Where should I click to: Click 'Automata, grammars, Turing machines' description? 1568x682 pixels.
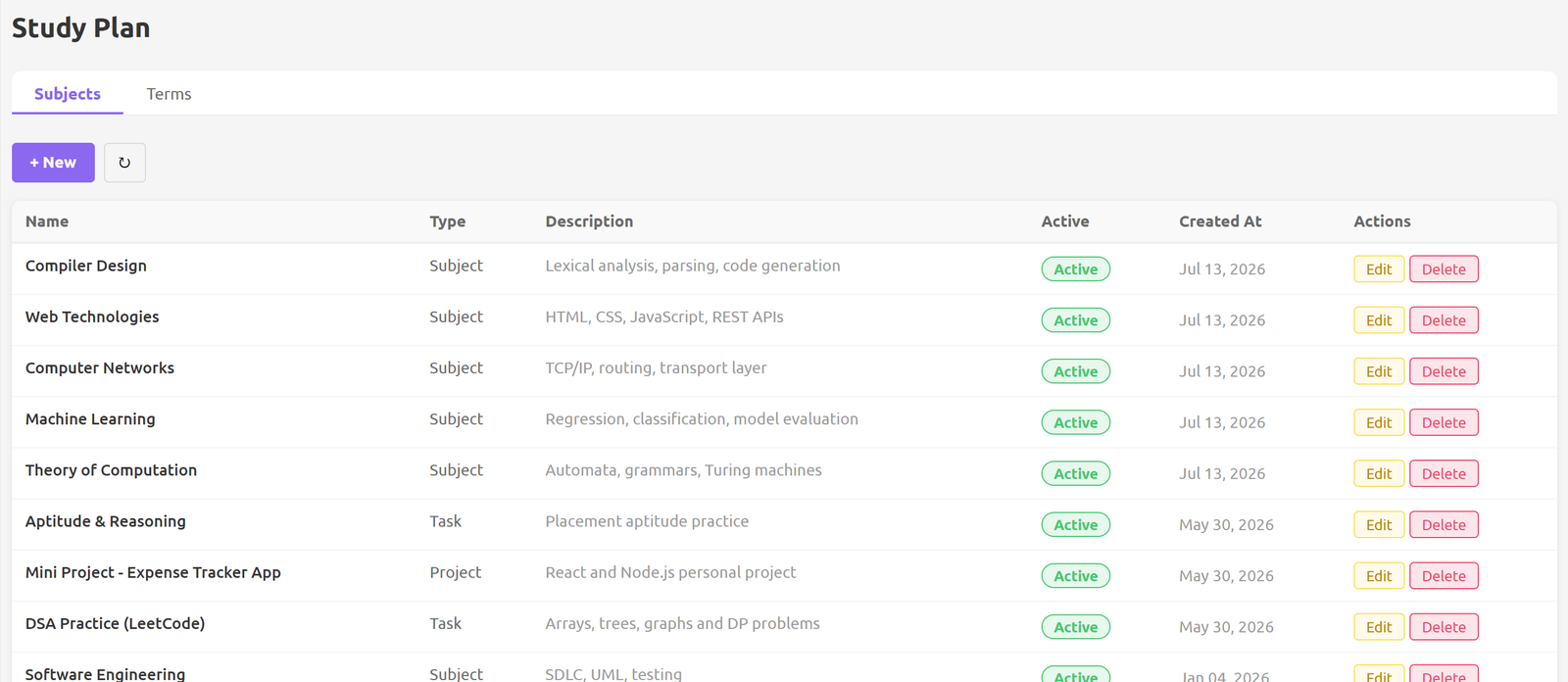click(683, 470)
